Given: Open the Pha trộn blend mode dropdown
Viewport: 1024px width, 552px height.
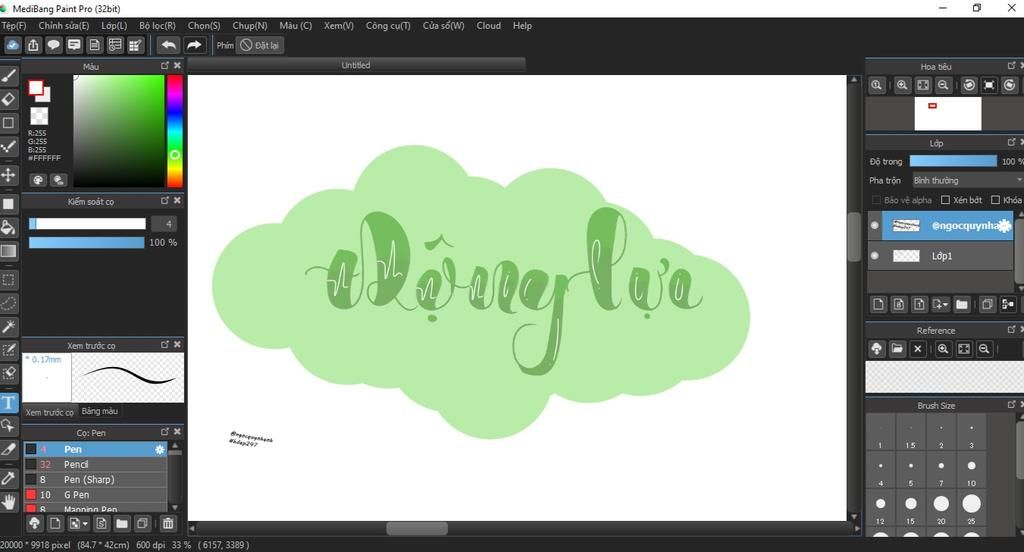Looking at the screenshot, I should 967,180.
